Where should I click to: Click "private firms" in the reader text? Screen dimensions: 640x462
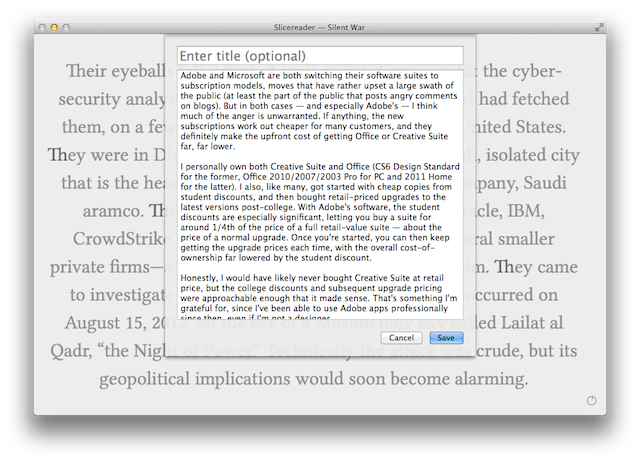[100, 267]
